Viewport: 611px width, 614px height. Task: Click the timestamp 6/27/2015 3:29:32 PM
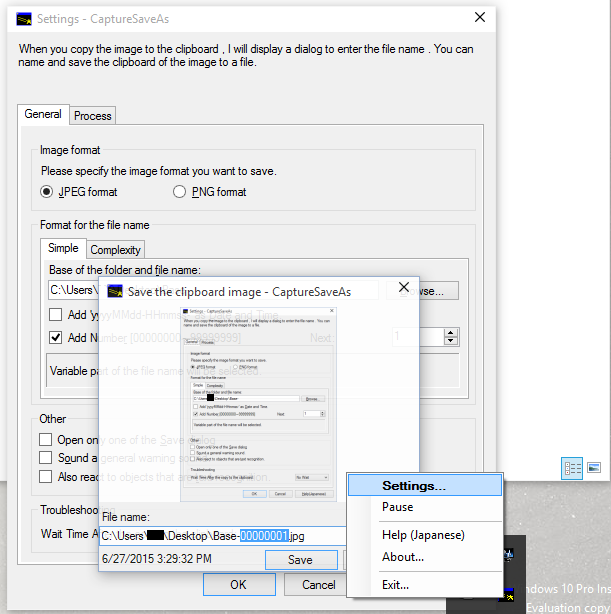coord(157,558)
